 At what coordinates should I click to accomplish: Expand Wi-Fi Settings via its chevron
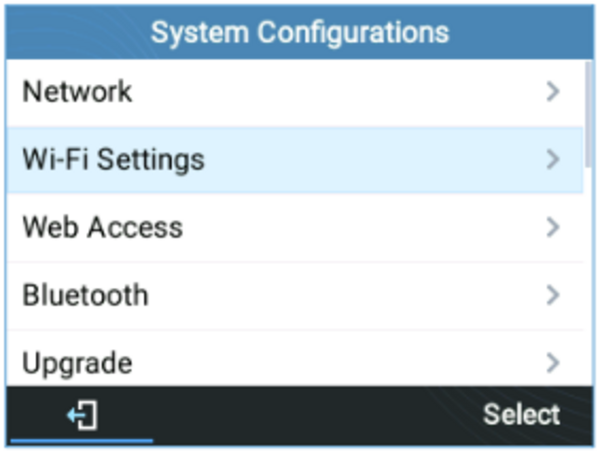tap(553, 160)
